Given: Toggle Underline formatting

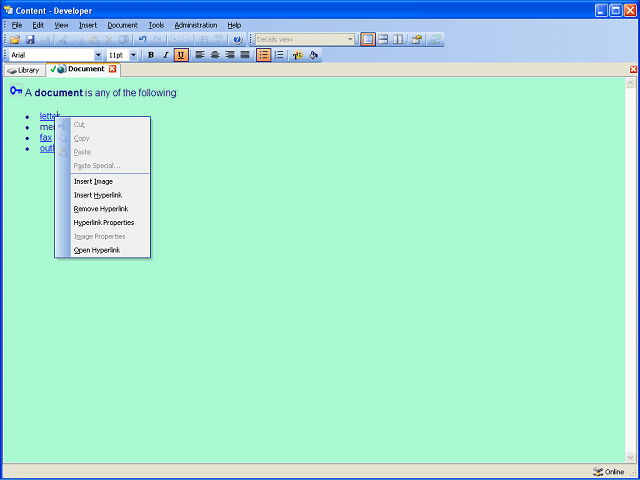Looking at the screenshot, I should pos(181,55).
